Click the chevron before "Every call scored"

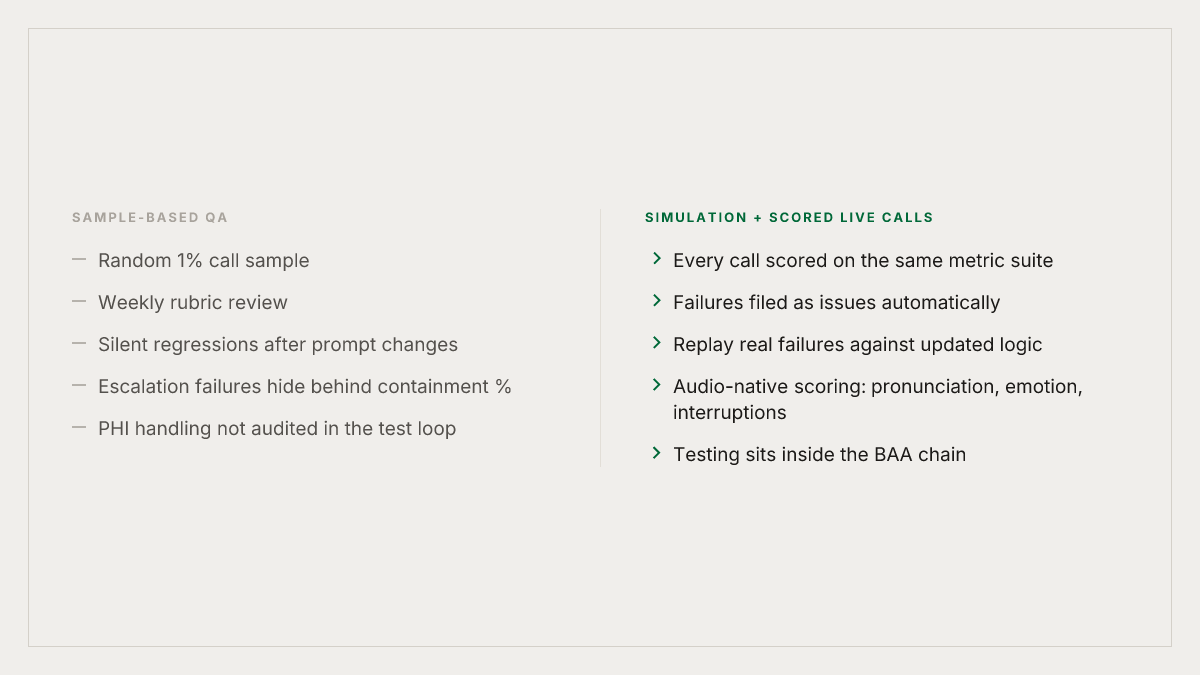(x=657, y=259)
